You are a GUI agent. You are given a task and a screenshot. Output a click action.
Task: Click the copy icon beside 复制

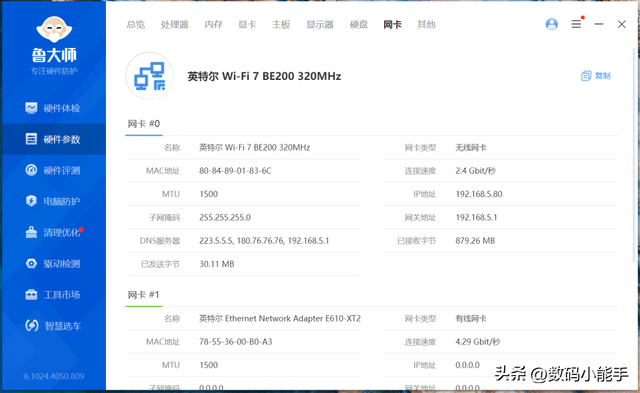click(586, 76)
